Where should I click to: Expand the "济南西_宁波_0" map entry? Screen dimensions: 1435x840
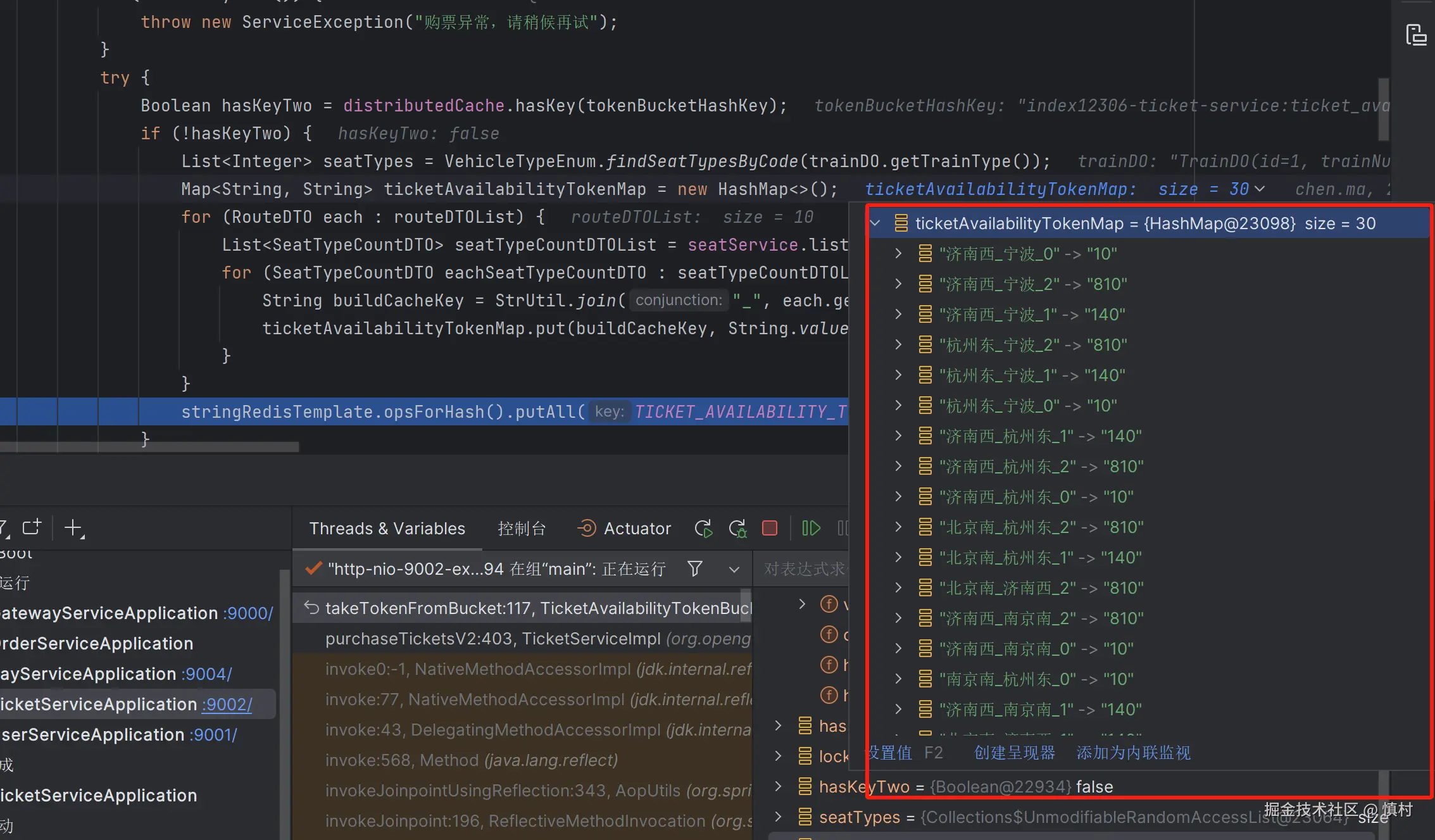coord(898,254)
